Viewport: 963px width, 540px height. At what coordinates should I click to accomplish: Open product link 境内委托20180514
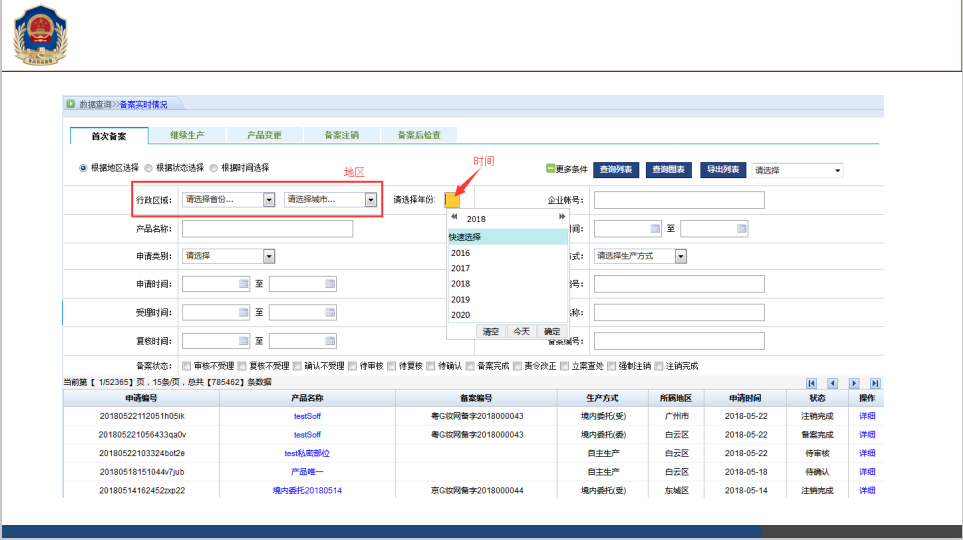coord(307,490)
